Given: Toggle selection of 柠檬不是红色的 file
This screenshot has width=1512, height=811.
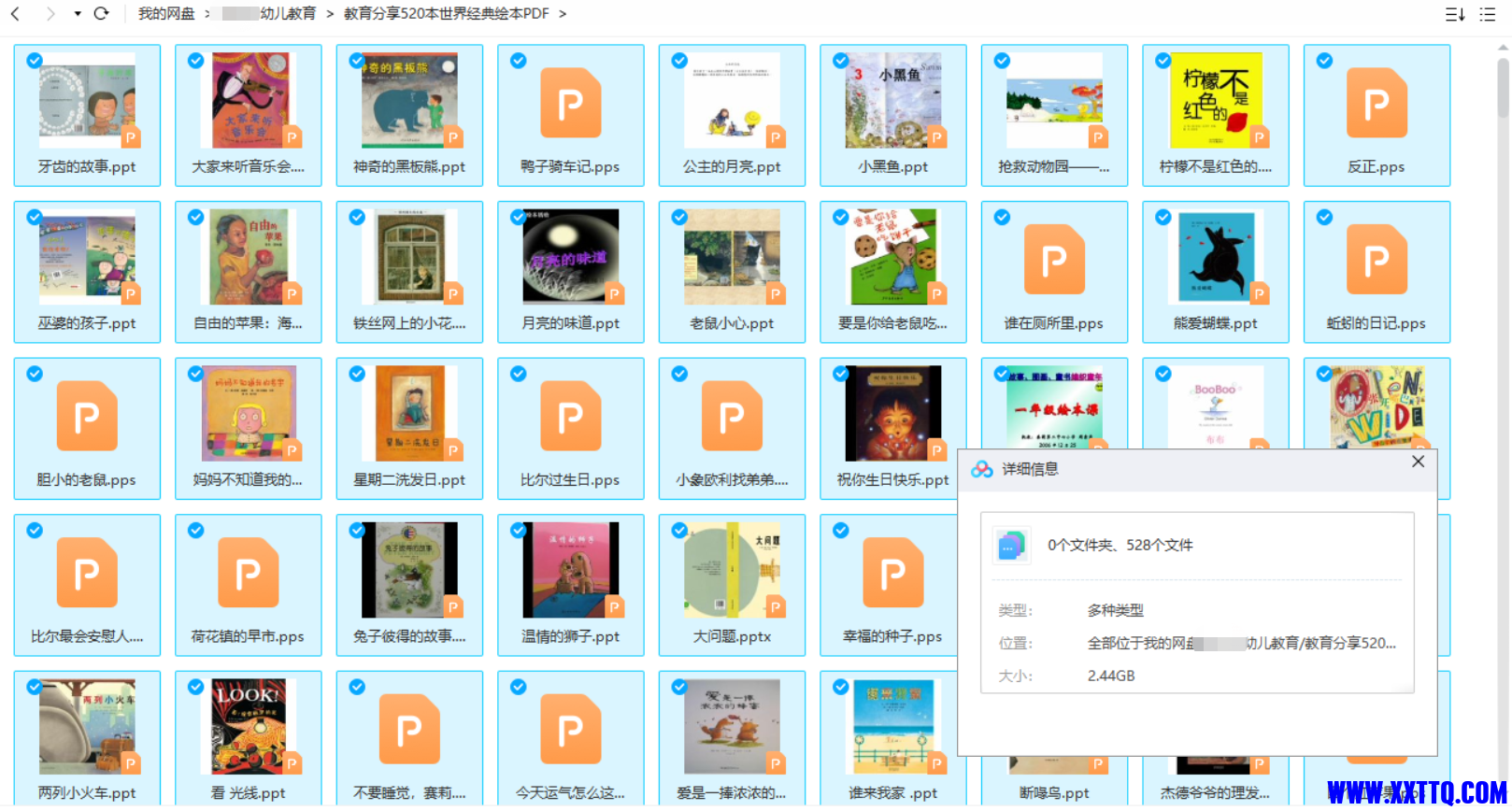Looking at the screenshot, I should (x=1163, y=61).
